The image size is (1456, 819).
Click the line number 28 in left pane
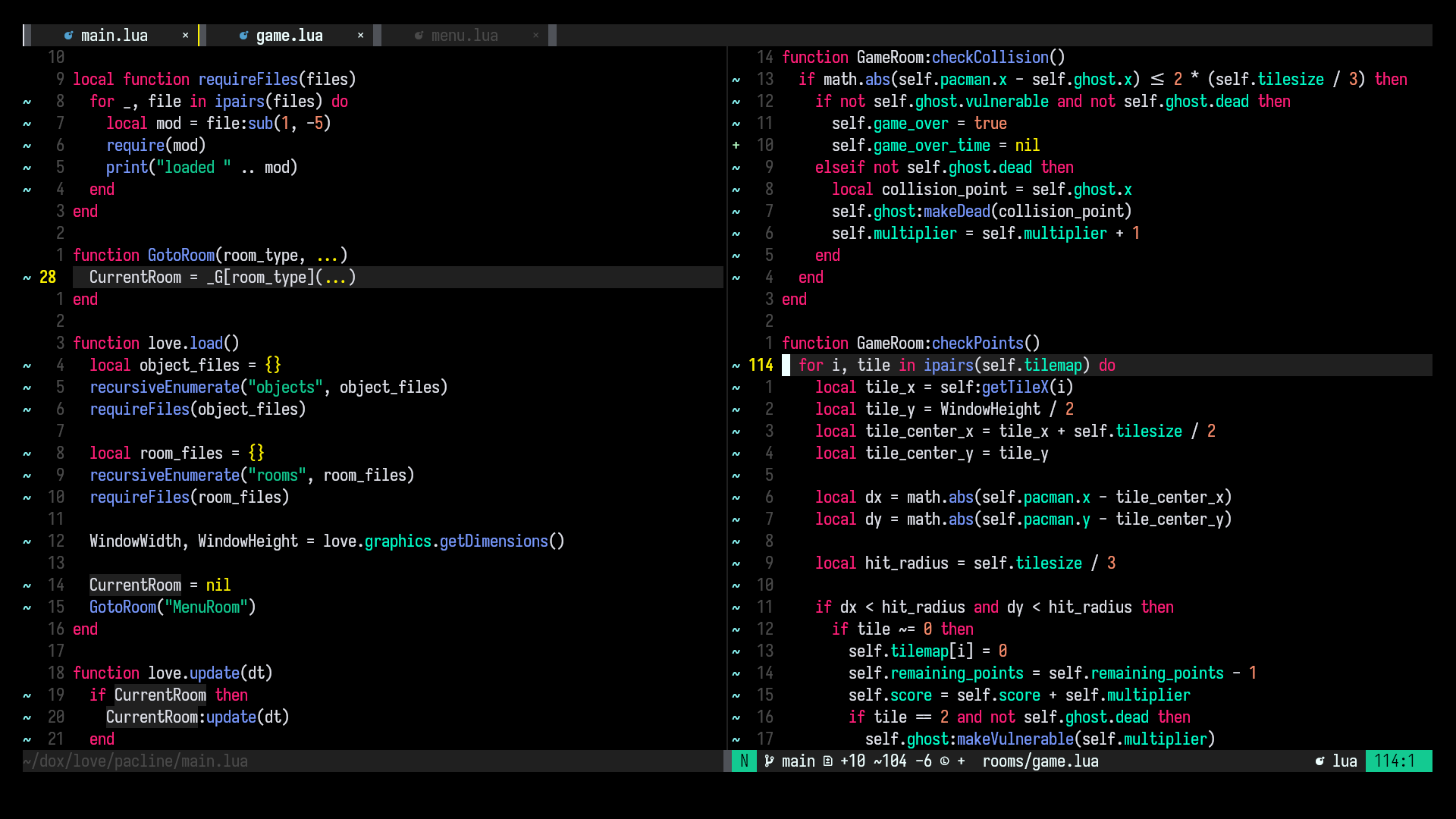[48, 278]
